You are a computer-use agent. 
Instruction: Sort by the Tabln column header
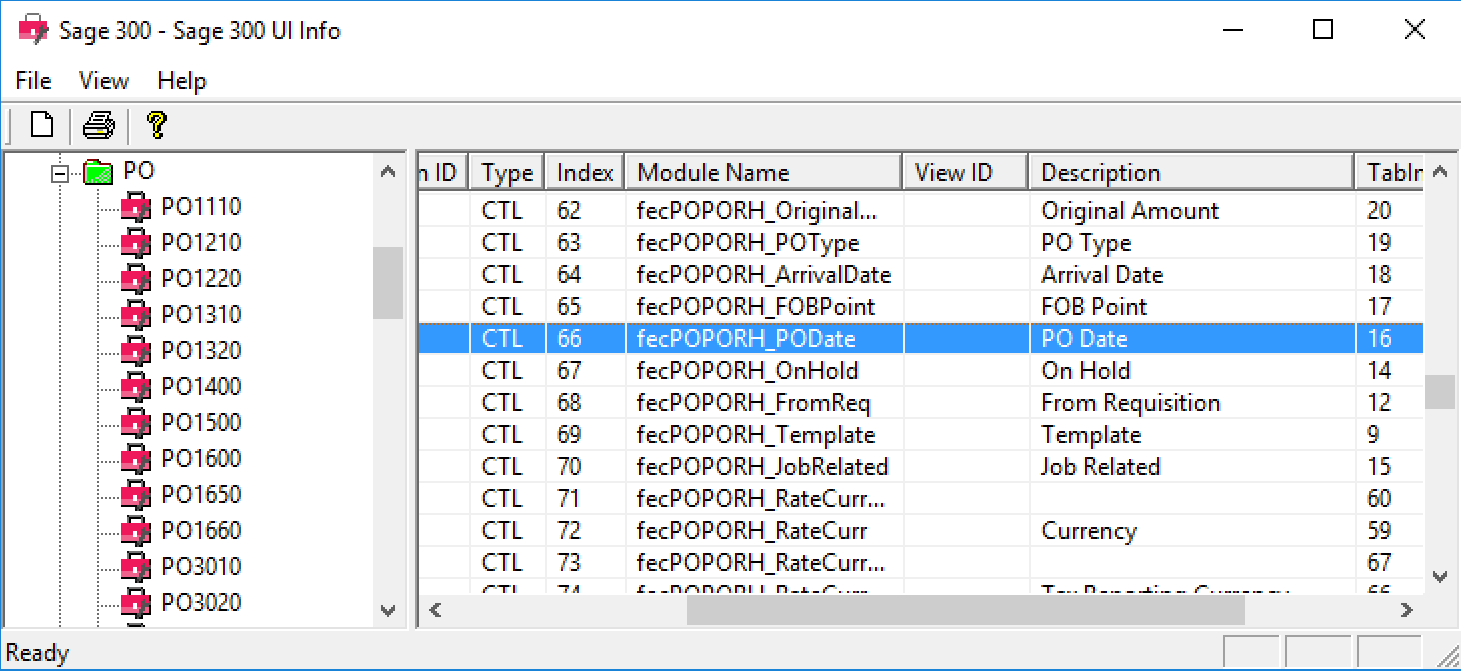(1390, 172)
